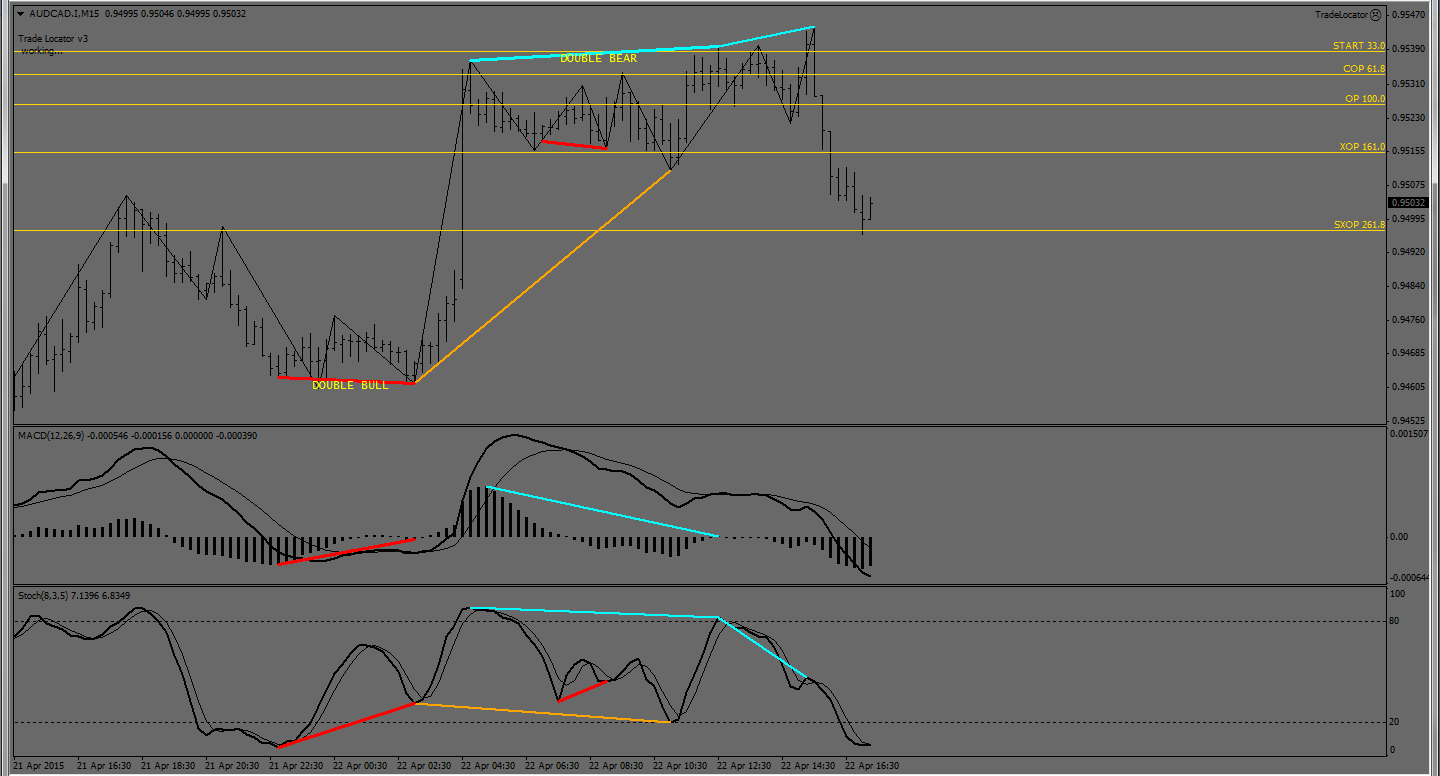Click the XOP 161.0 level label

(1363, 148)
